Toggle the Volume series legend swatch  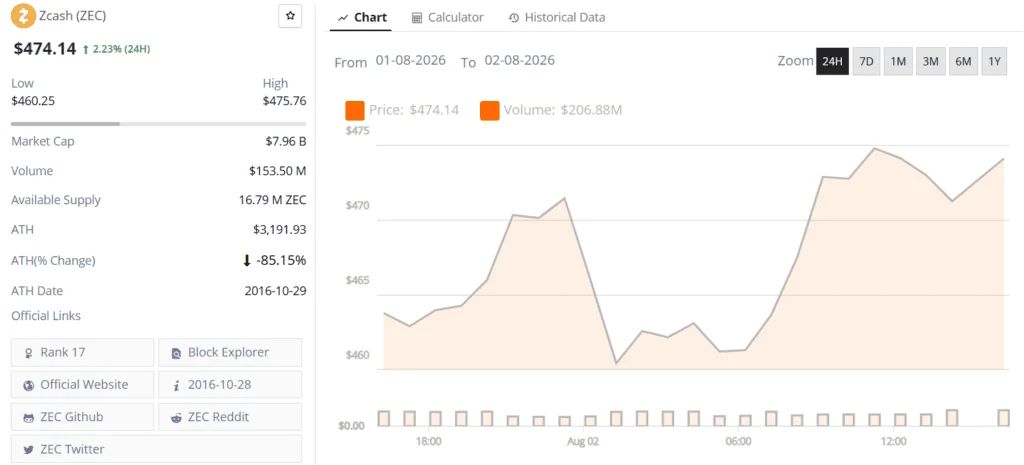click(x=489, y=110)
